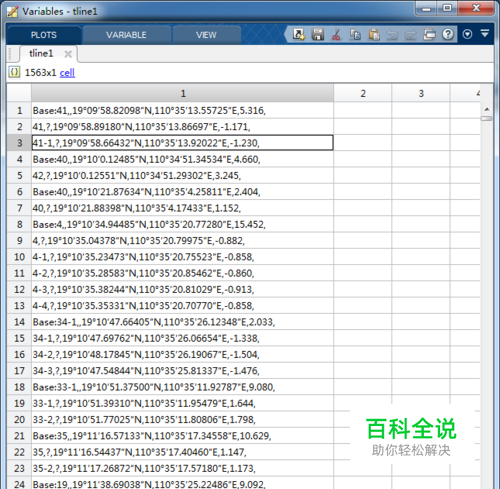The width and height of the screenshot is (500, 489).
Task: Click empty cell in row 1 column 2
Action: point(363,110)
